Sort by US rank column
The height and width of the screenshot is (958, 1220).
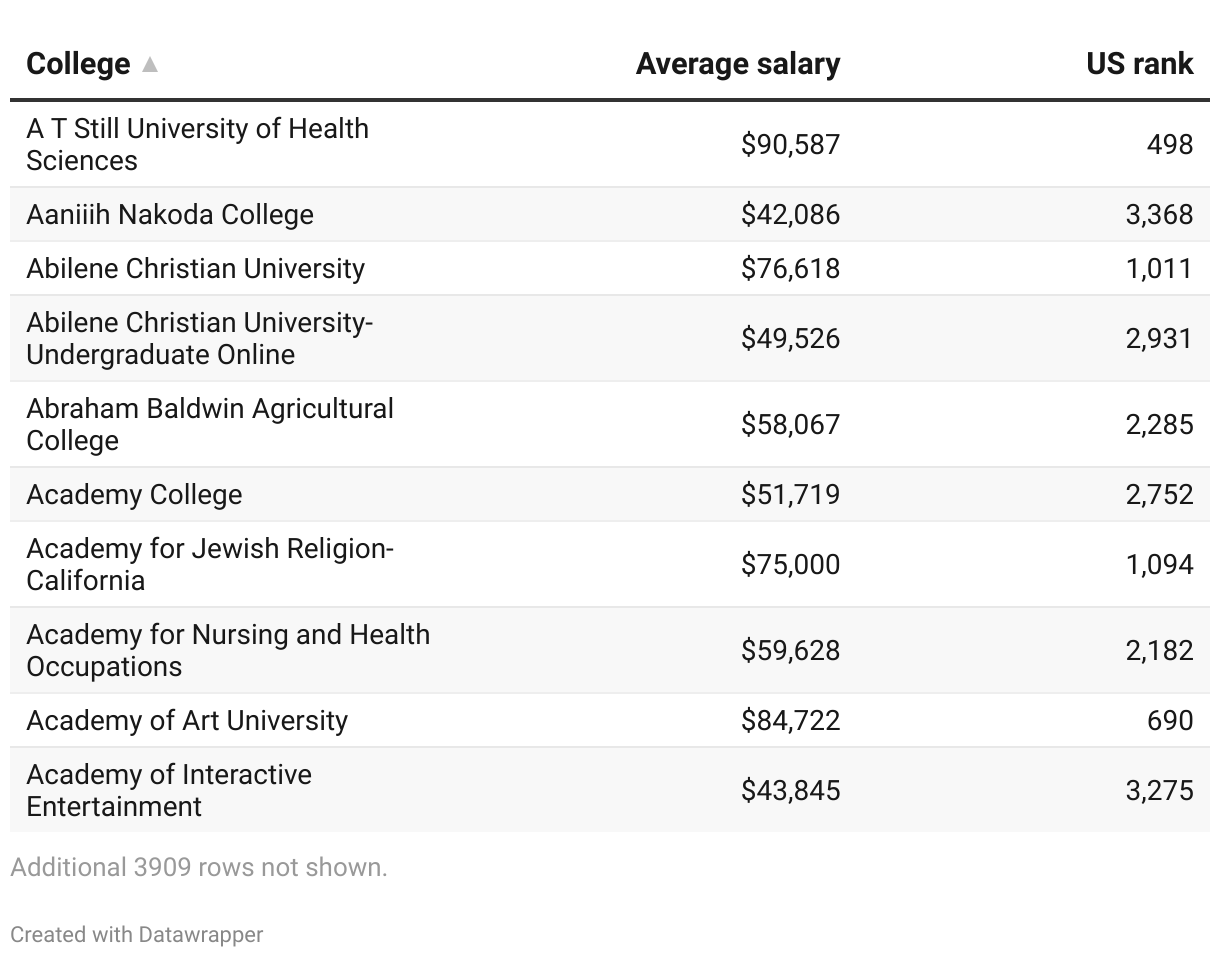(1139, 64)
